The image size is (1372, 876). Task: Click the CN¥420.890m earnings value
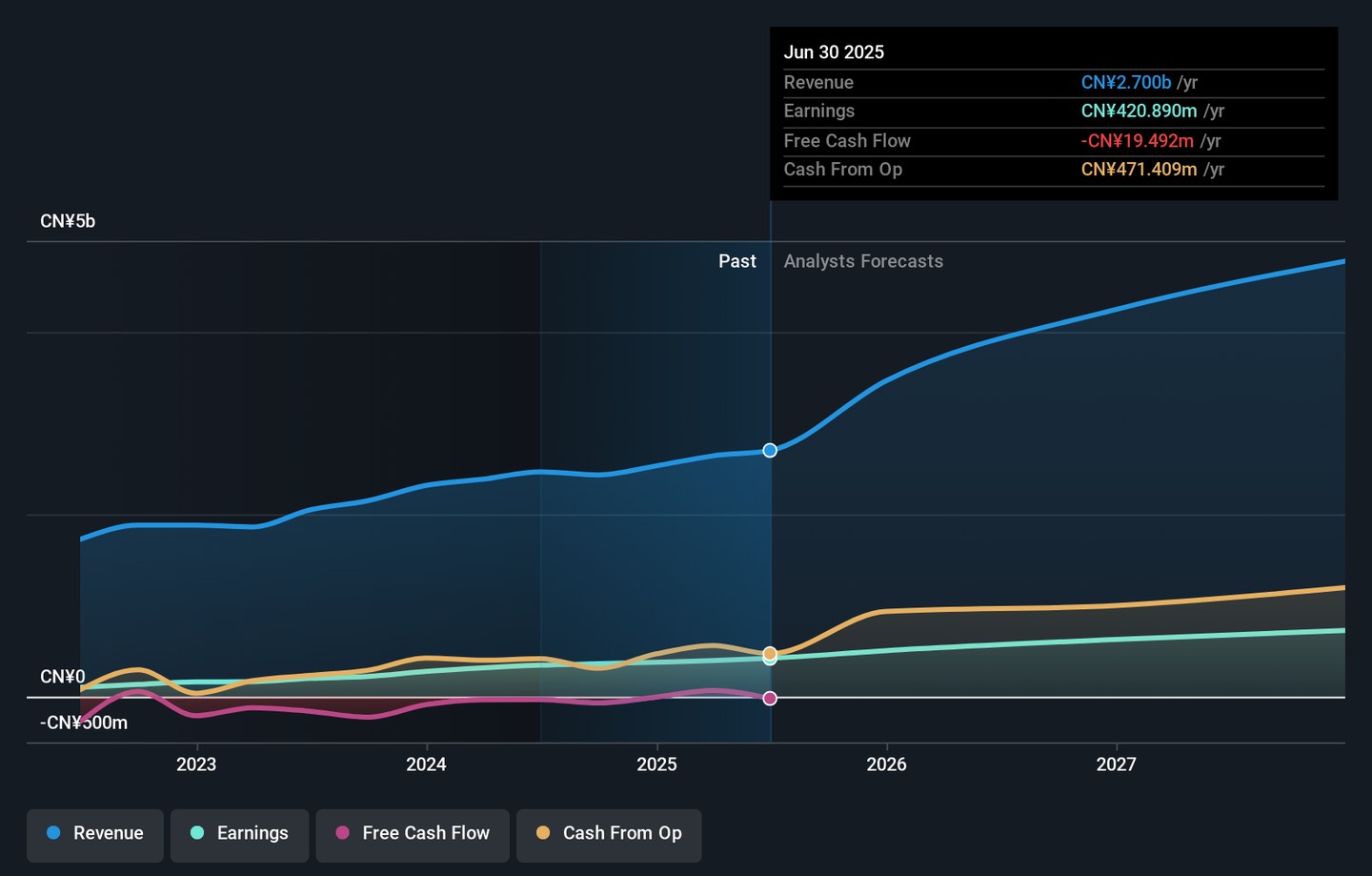1139,112
